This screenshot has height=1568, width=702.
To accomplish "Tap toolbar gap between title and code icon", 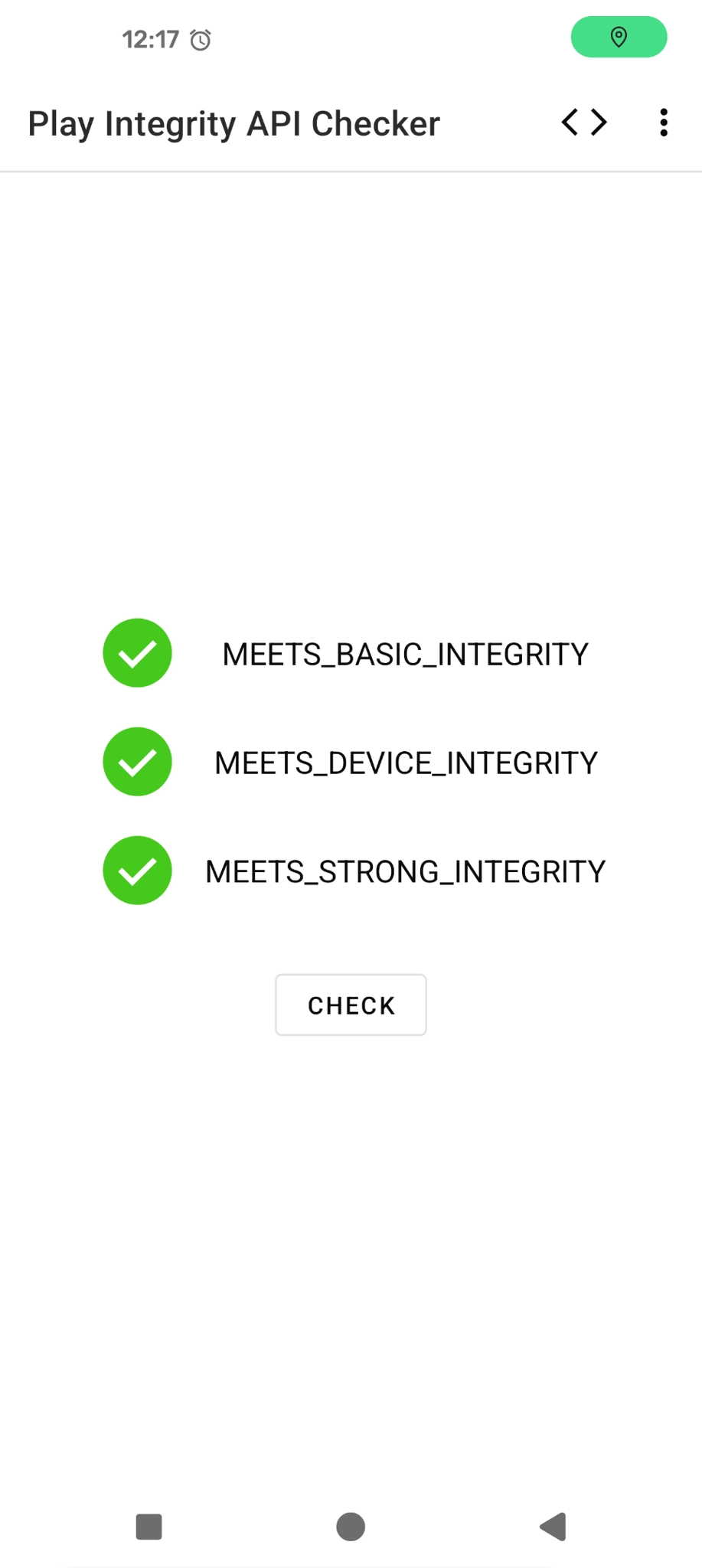I will [498, 122].
